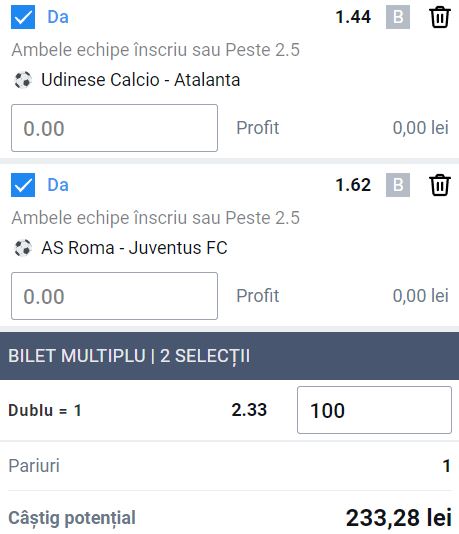Click the second Da selection label
Image resolution: width=459 pixels, height=534 pixels.
(x=58, y=185)
